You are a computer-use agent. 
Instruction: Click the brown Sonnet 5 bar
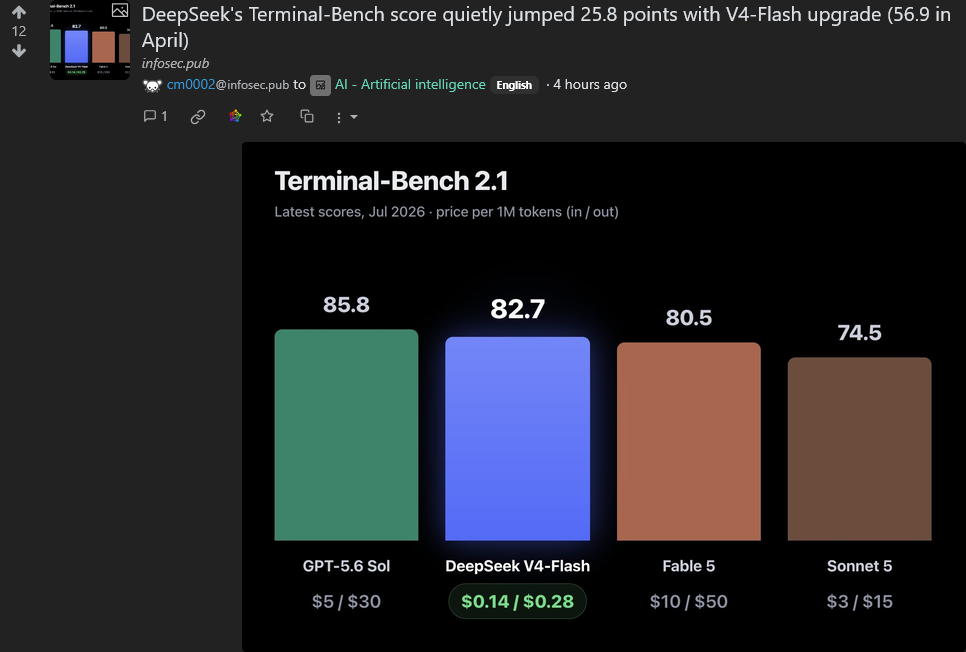(859, 449)
